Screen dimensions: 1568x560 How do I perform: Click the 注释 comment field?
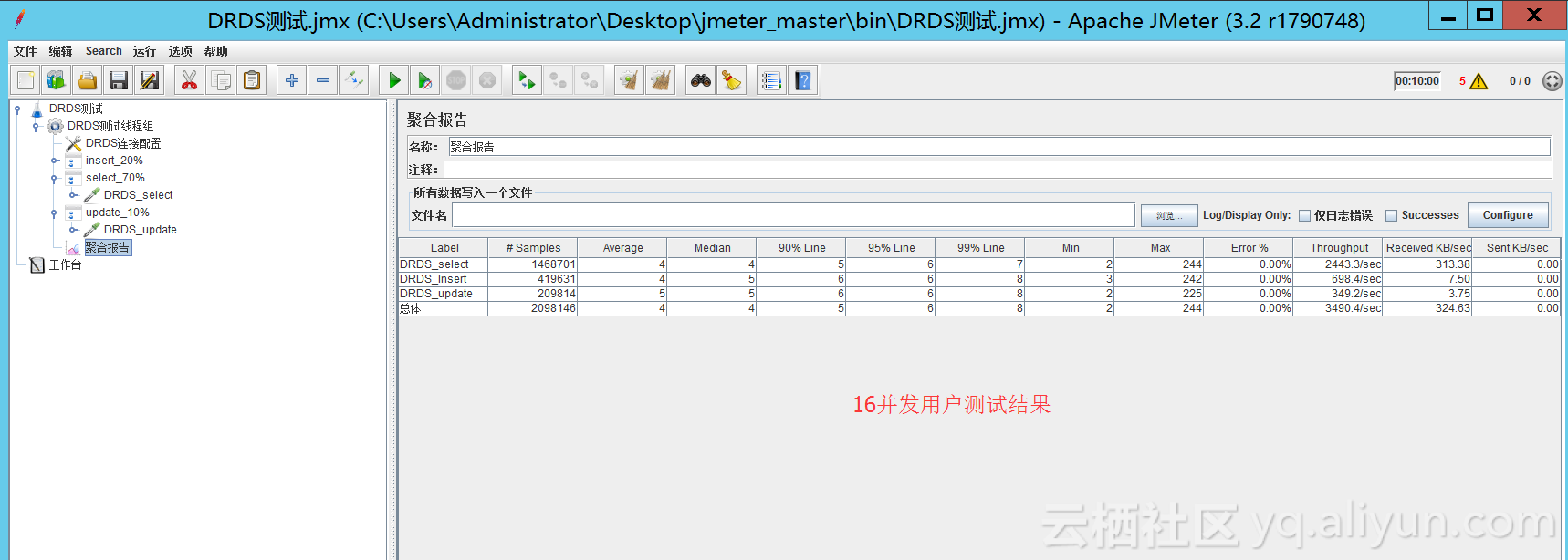[998, 170]
